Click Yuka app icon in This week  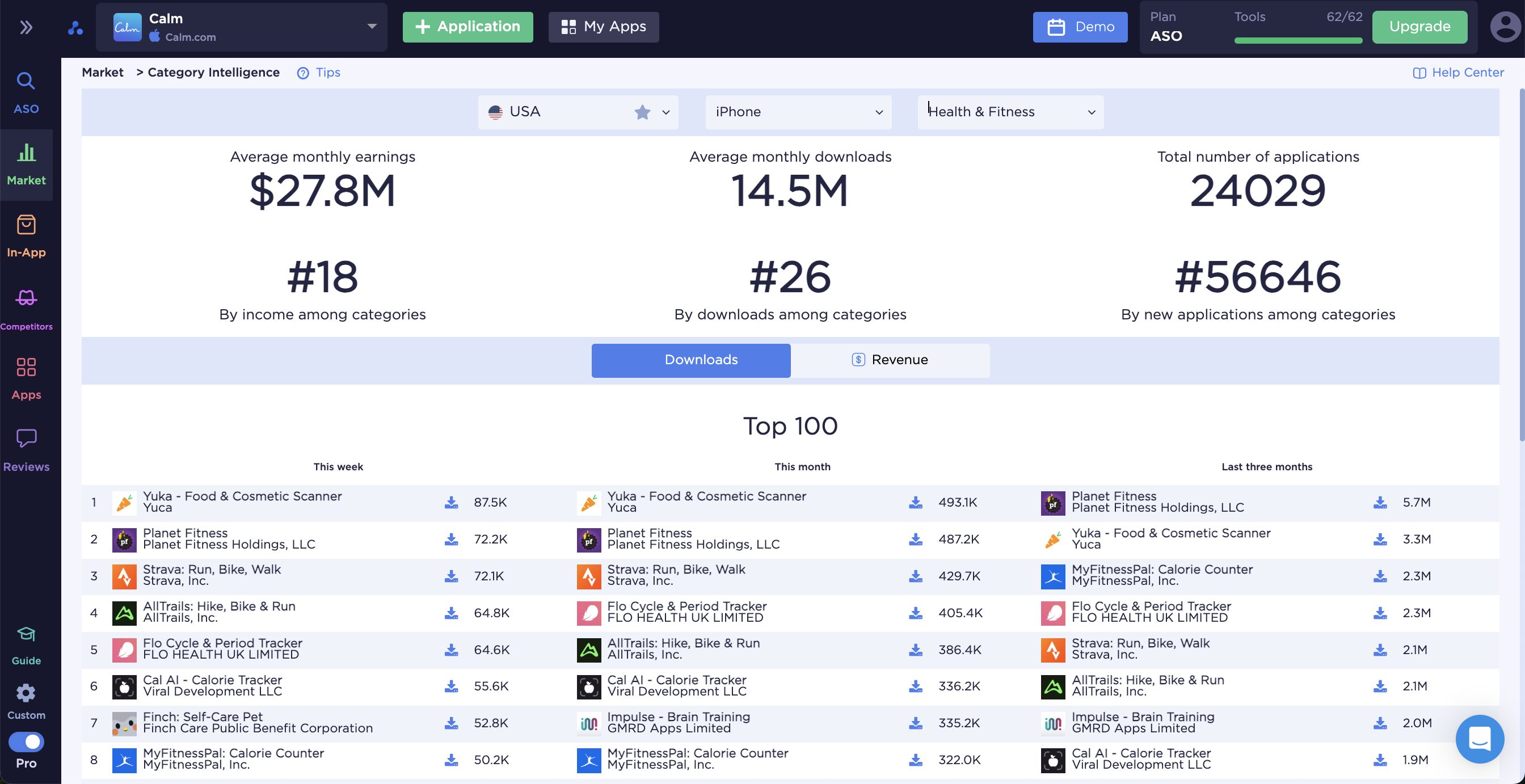(x=124, y=502)
